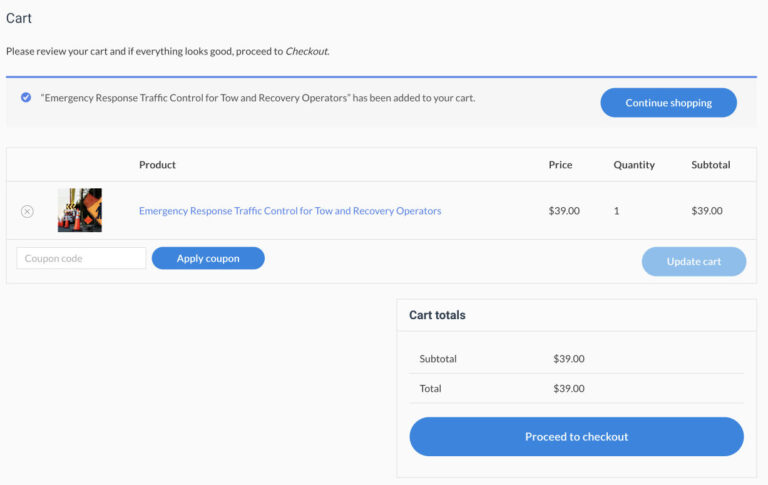Click the Cart totals heading
The image size is (768, 485).
pyautogui.click(x=437, y=315)
